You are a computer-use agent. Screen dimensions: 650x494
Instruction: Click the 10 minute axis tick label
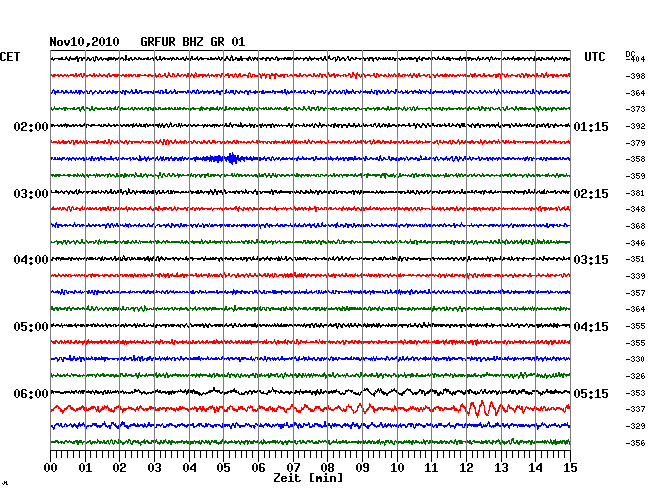tap(397, 468)
